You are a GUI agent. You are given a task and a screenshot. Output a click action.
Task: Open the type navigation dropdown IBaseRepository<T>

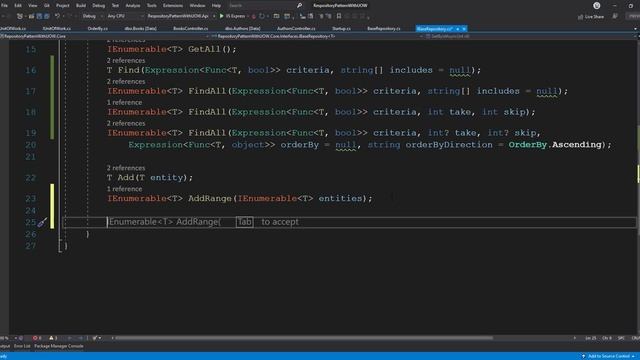(316, 36)
